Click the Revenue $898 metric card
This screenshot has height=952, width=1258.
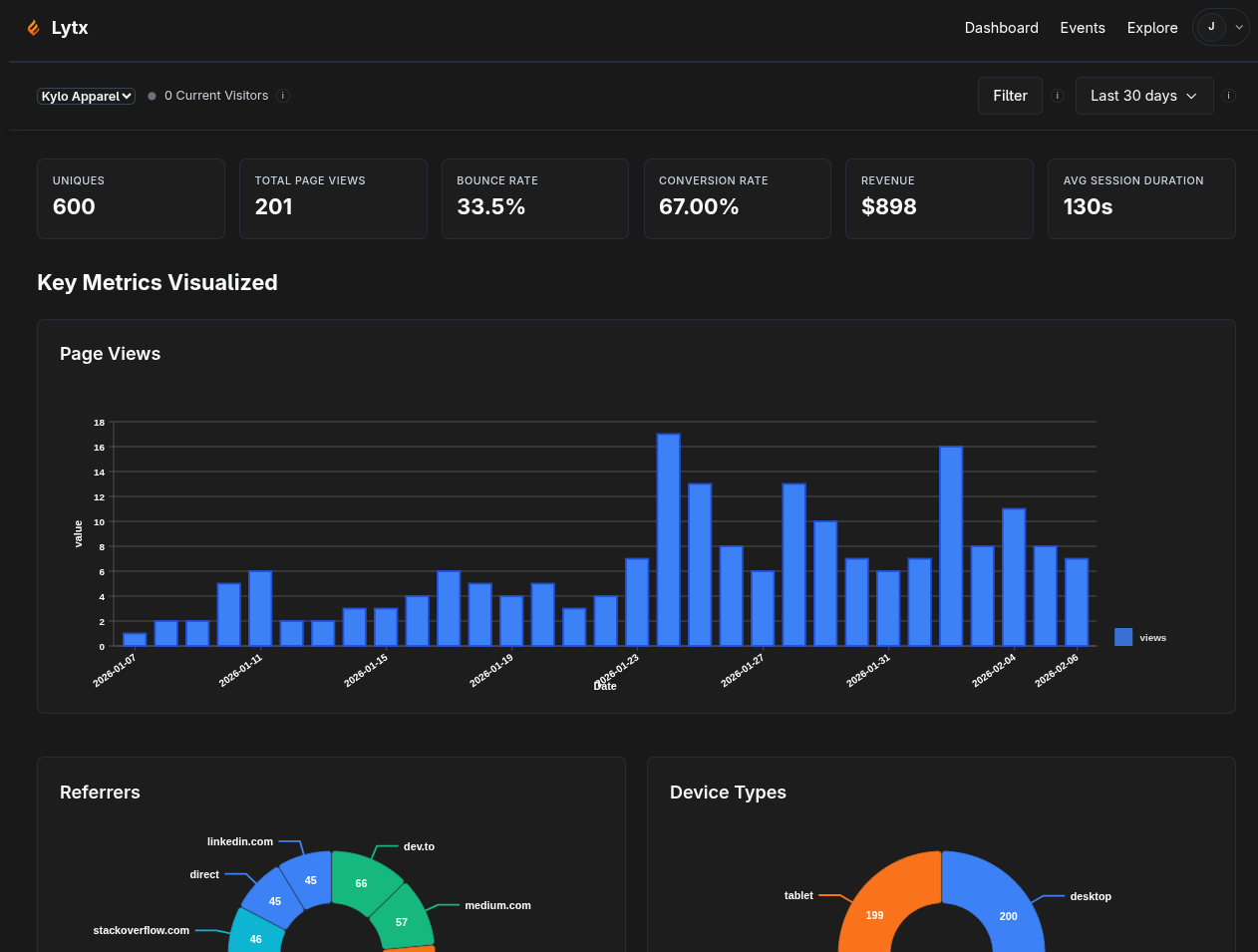click(938, 198)
